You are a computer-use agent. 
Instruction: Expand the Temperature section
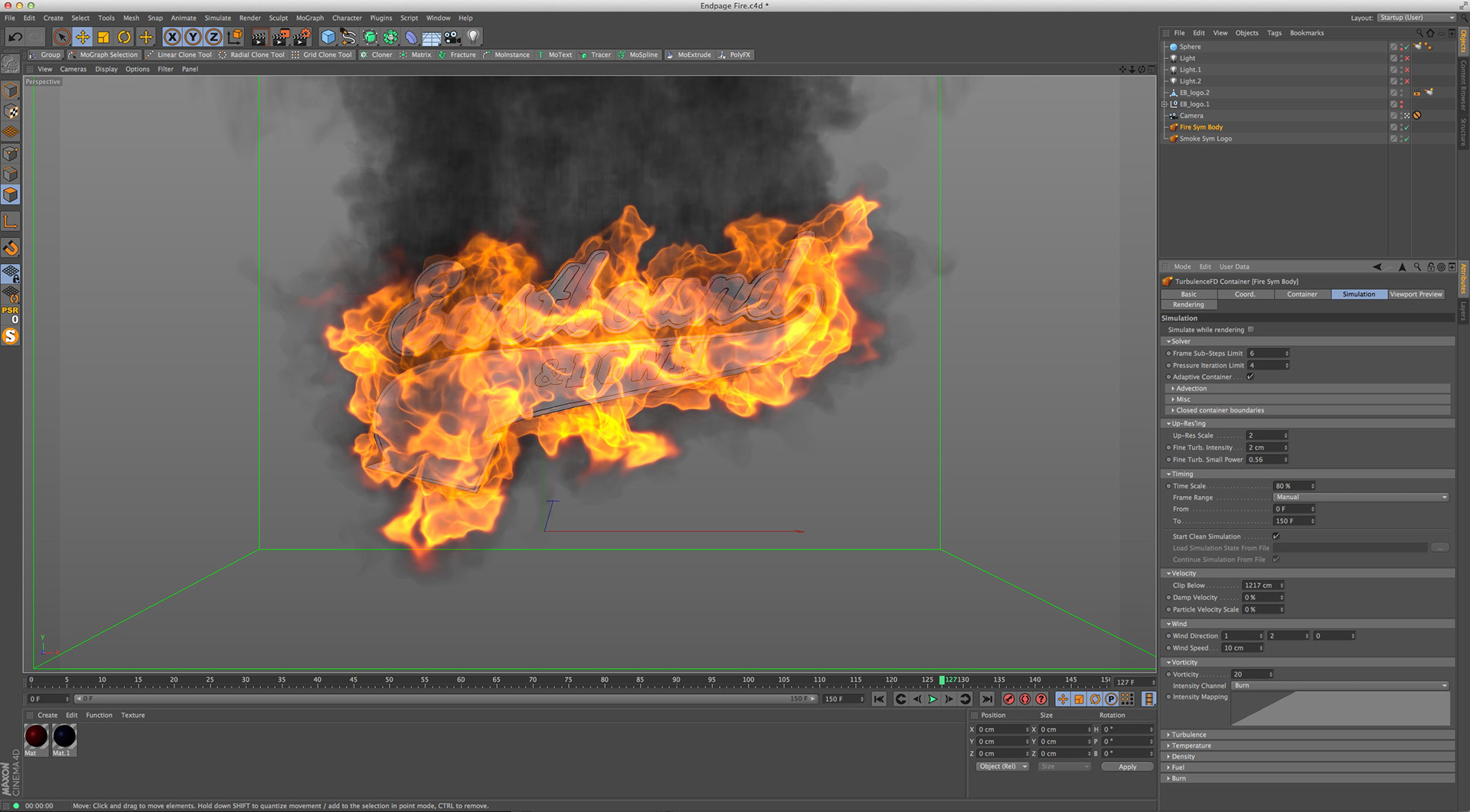coord(1308,746)
